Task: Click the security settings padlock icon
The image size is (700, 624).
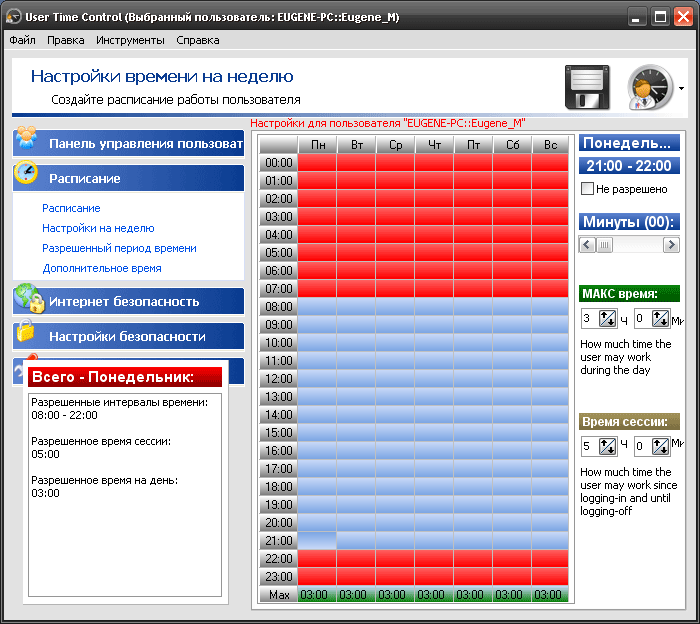Action: click(x=27, y=332)
